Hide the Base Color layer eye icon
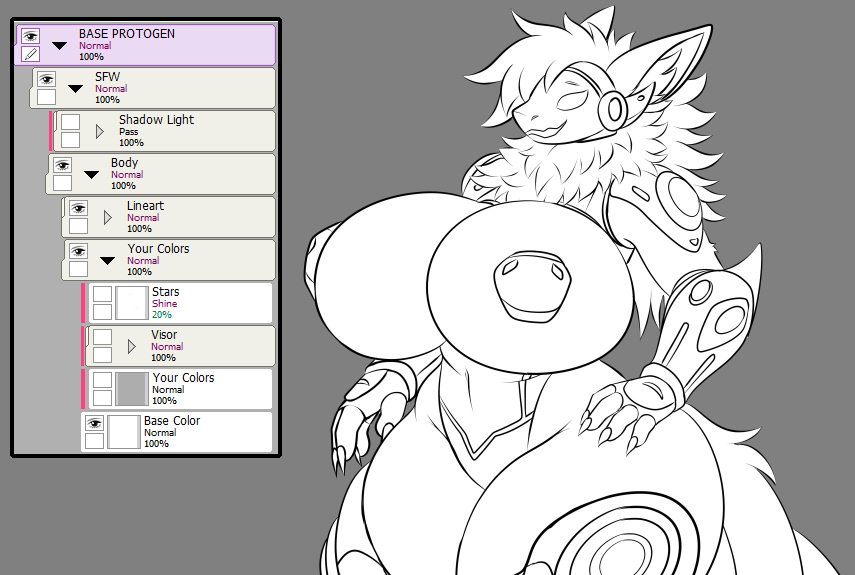This screenshot has height=575, width=855. point(94,423)
